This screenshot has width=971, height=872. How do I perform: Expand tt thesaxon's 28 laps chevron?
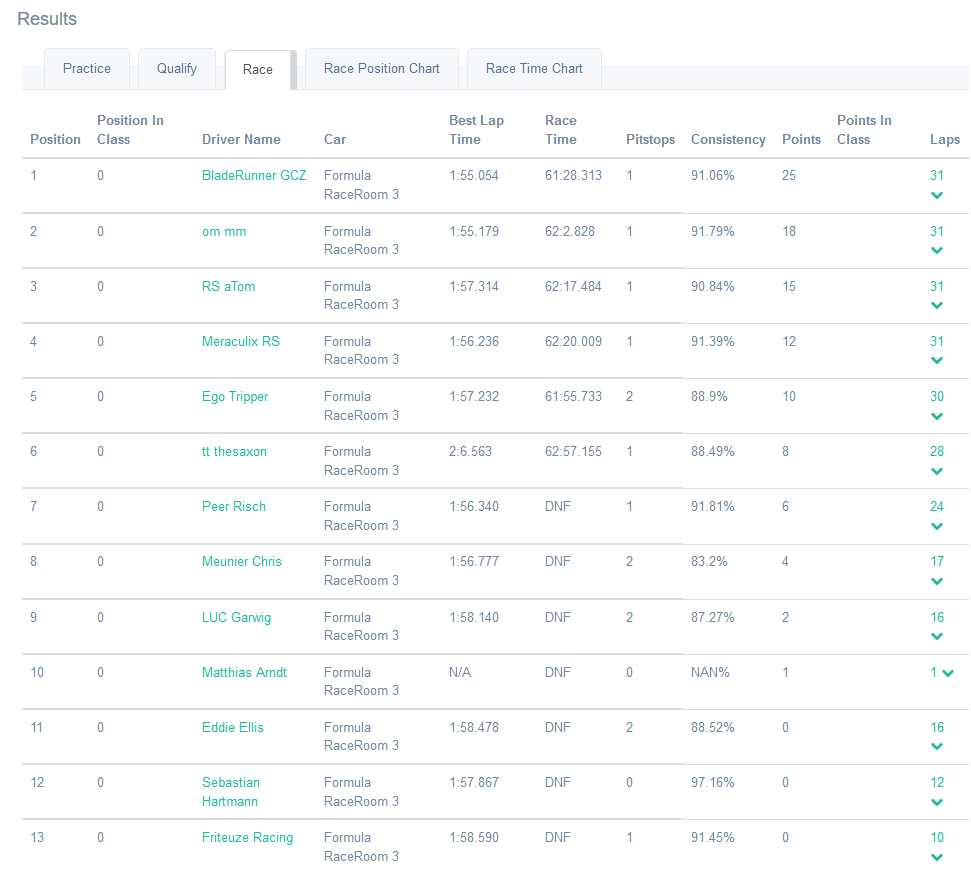tap(937, 470)
